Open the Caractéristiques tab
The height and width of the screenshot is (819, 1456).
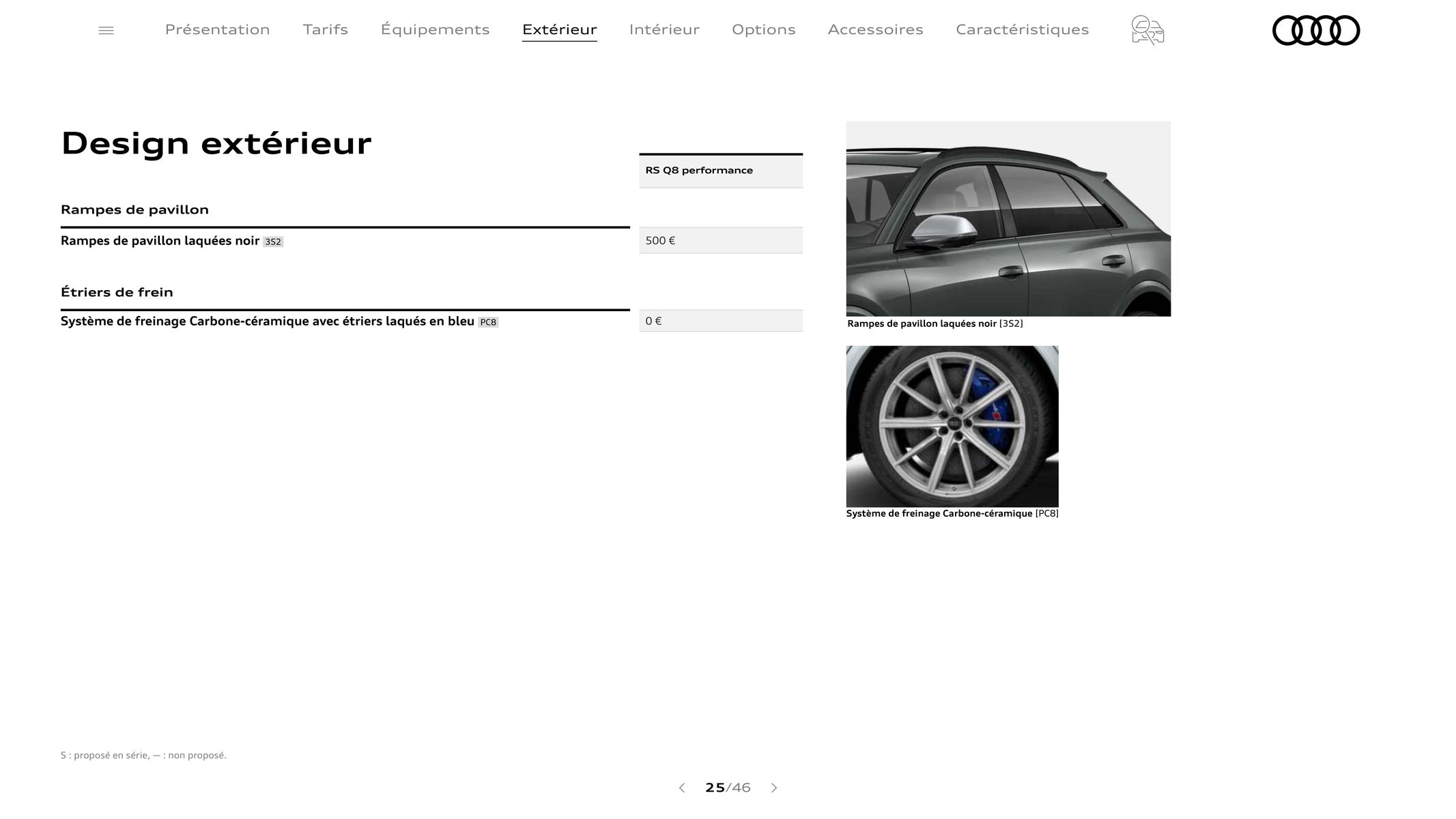click(1023, 30)
